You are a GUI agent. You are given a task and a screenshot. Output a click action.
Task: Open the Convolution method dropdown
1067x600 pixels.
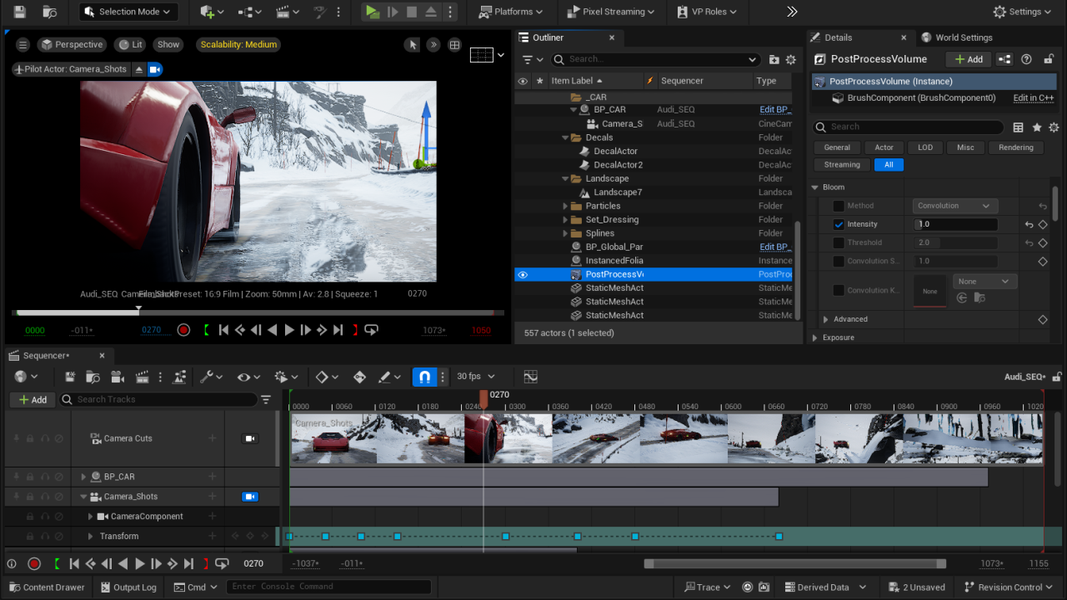click(954, 206)
